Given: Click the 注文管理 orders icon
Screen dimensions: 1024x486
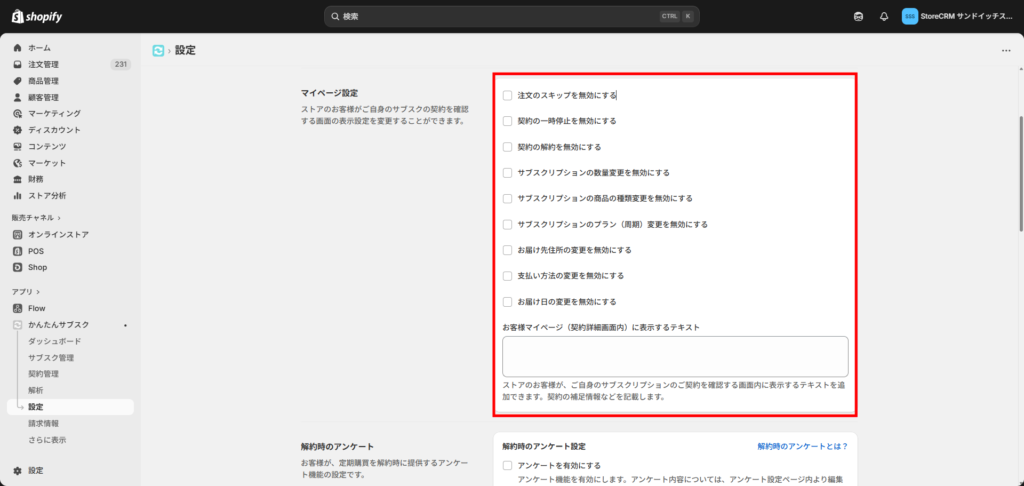Looking at the screenshot, I should [x=18, y=65].
